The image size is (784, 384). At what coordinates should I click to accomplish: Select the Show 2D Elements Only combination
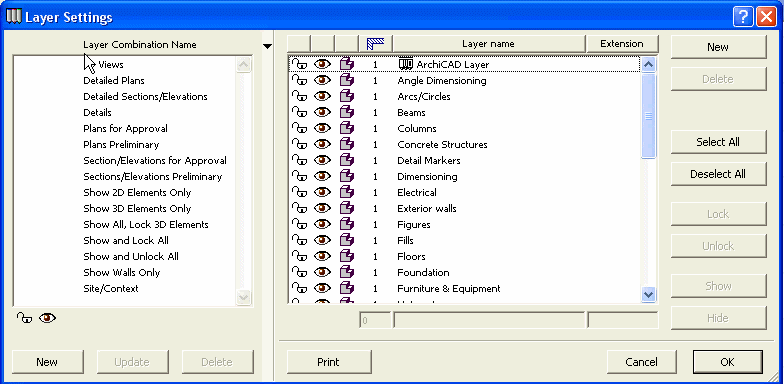click(x=138, y=192)
